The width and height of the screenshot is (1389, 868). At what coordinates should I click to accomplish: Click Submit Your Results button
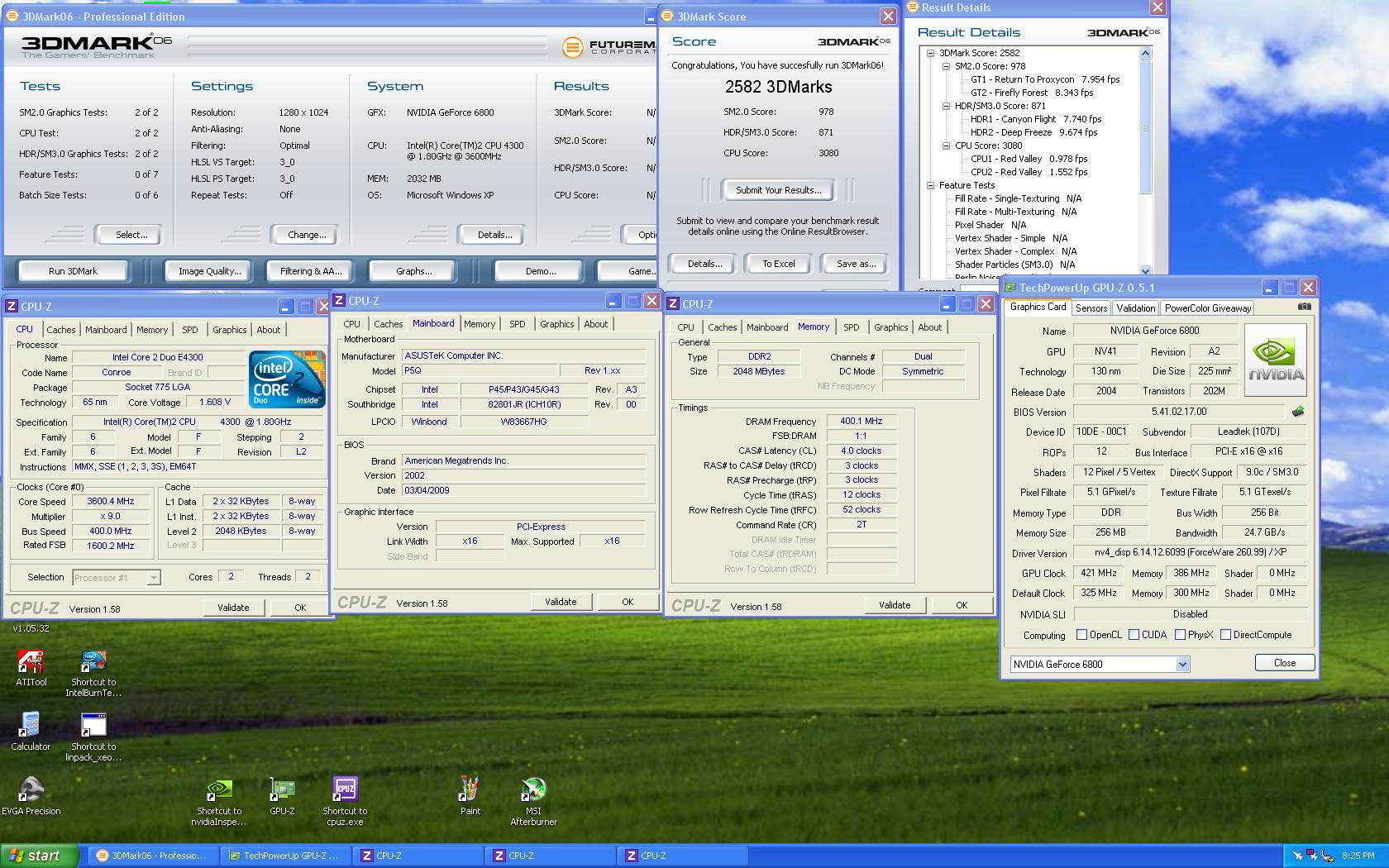click(778, 190)
